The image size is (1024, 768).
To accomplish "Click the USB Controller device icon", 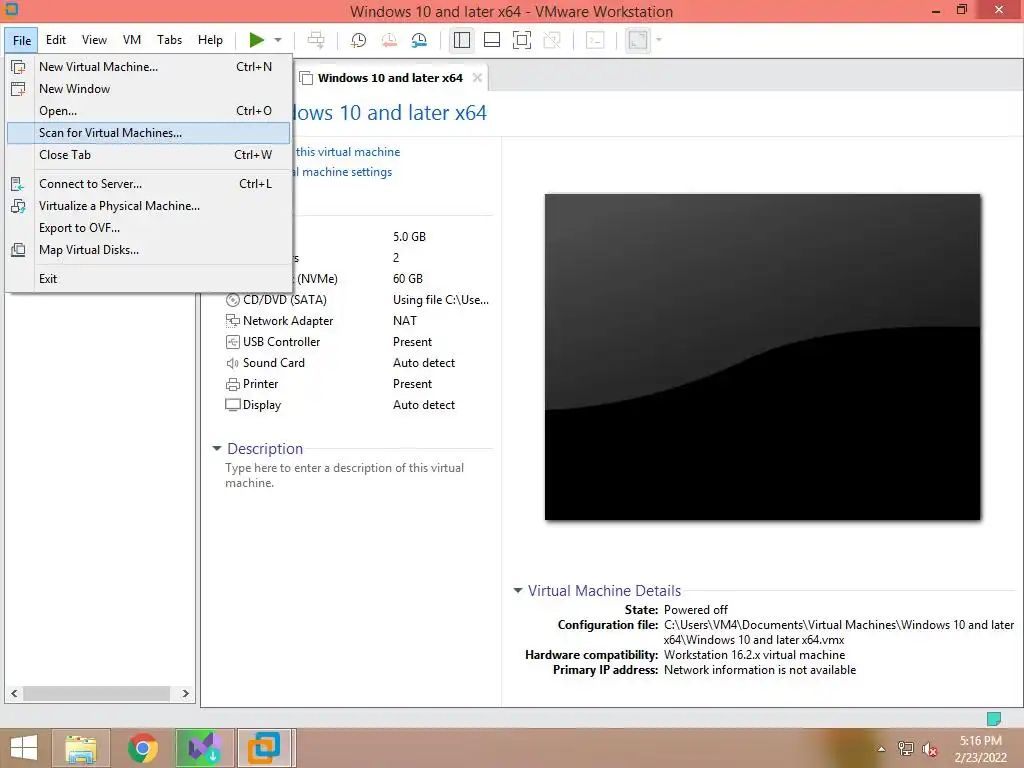I will click(232, 342).
